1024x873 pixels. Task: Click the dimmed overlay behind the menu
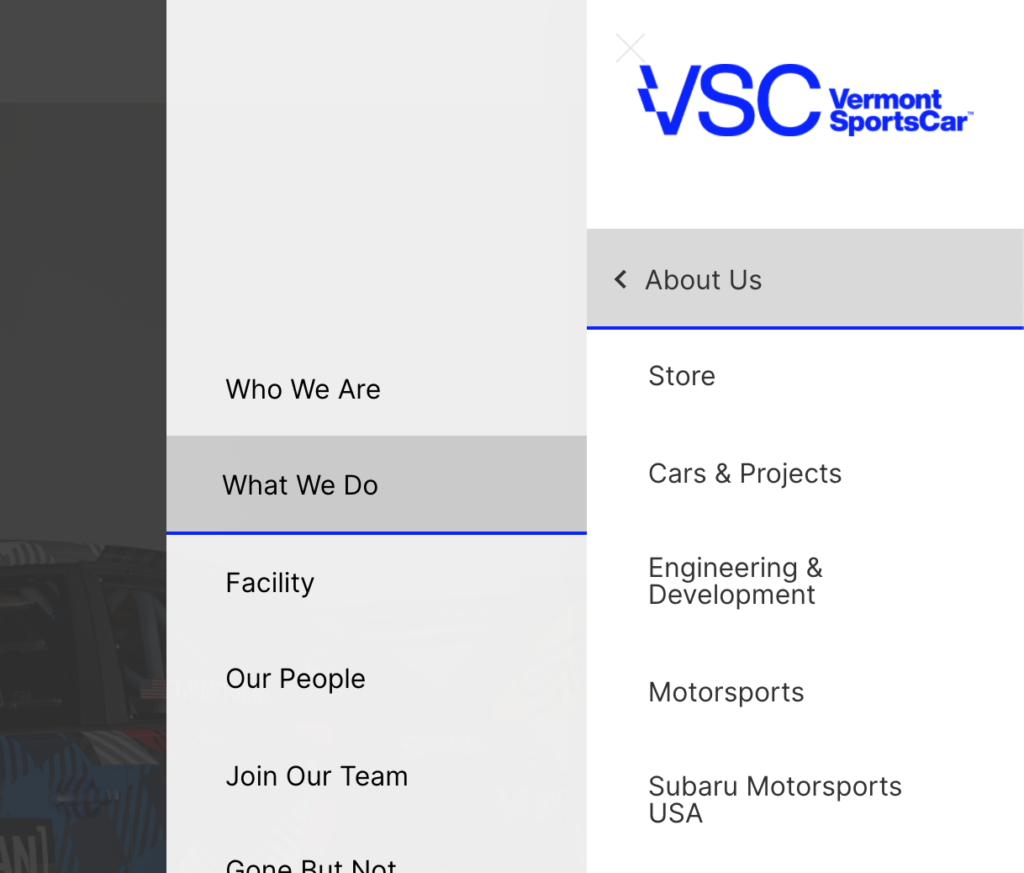(x=83, y=261)
